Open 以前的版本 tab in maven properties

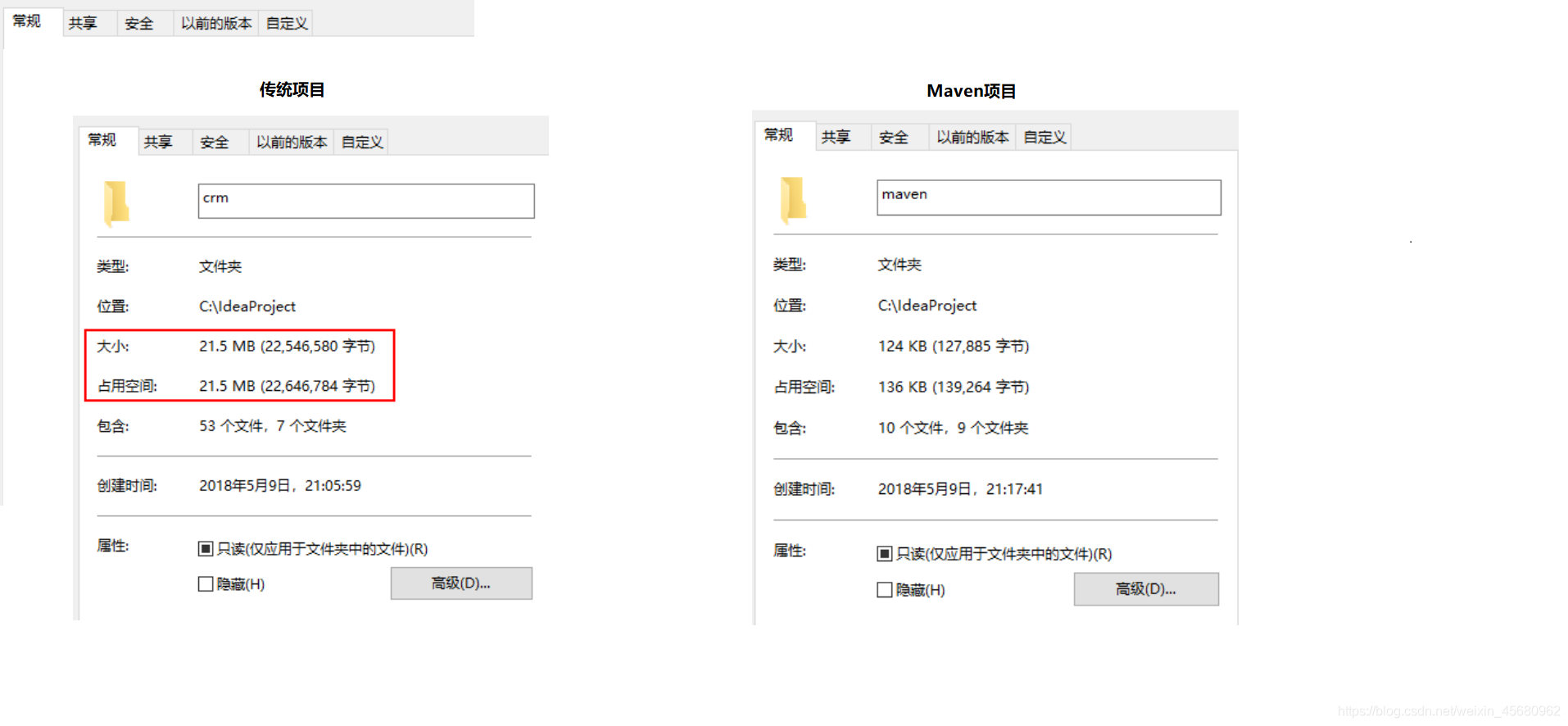[x=972, y=137]
